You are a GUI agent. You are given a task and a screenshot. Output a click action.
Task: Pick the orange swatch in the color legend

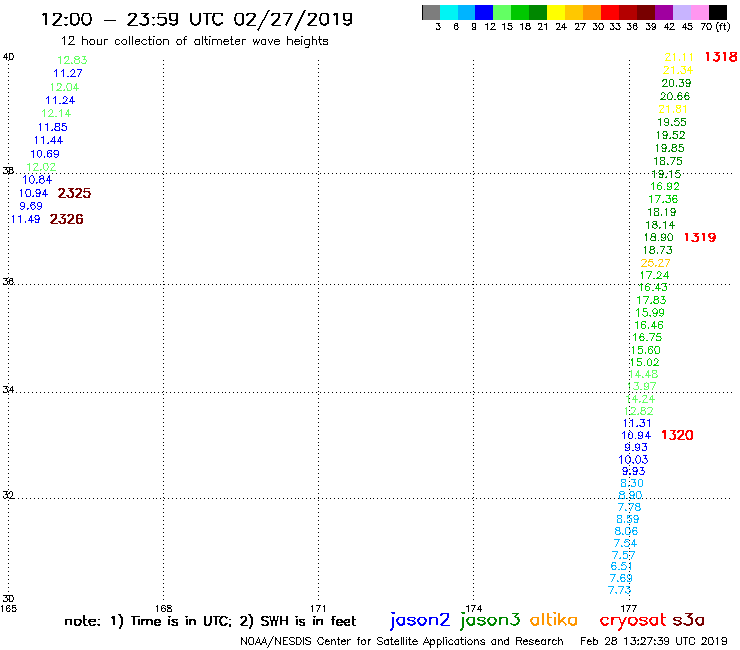592,12
